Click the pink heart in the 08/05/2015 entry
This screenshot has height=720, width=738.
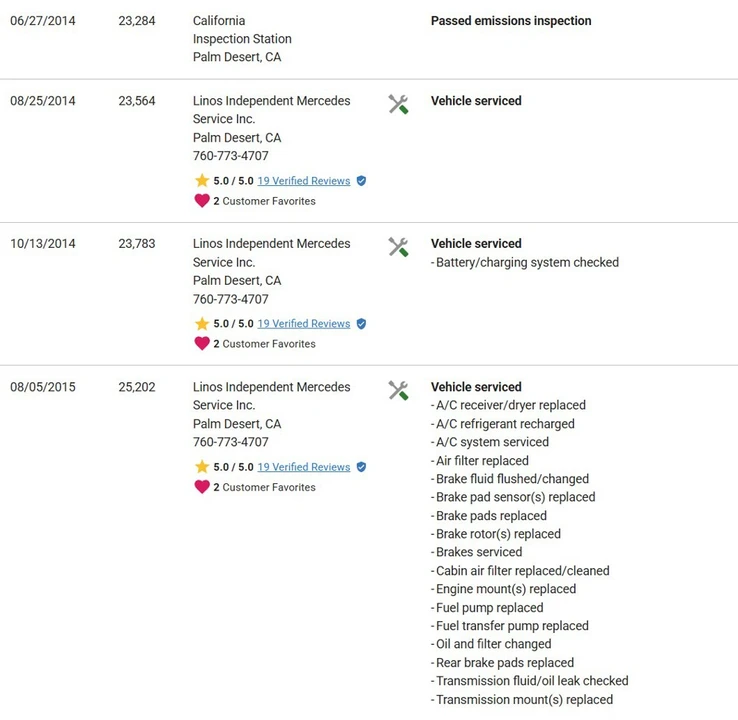coord(202,487)
